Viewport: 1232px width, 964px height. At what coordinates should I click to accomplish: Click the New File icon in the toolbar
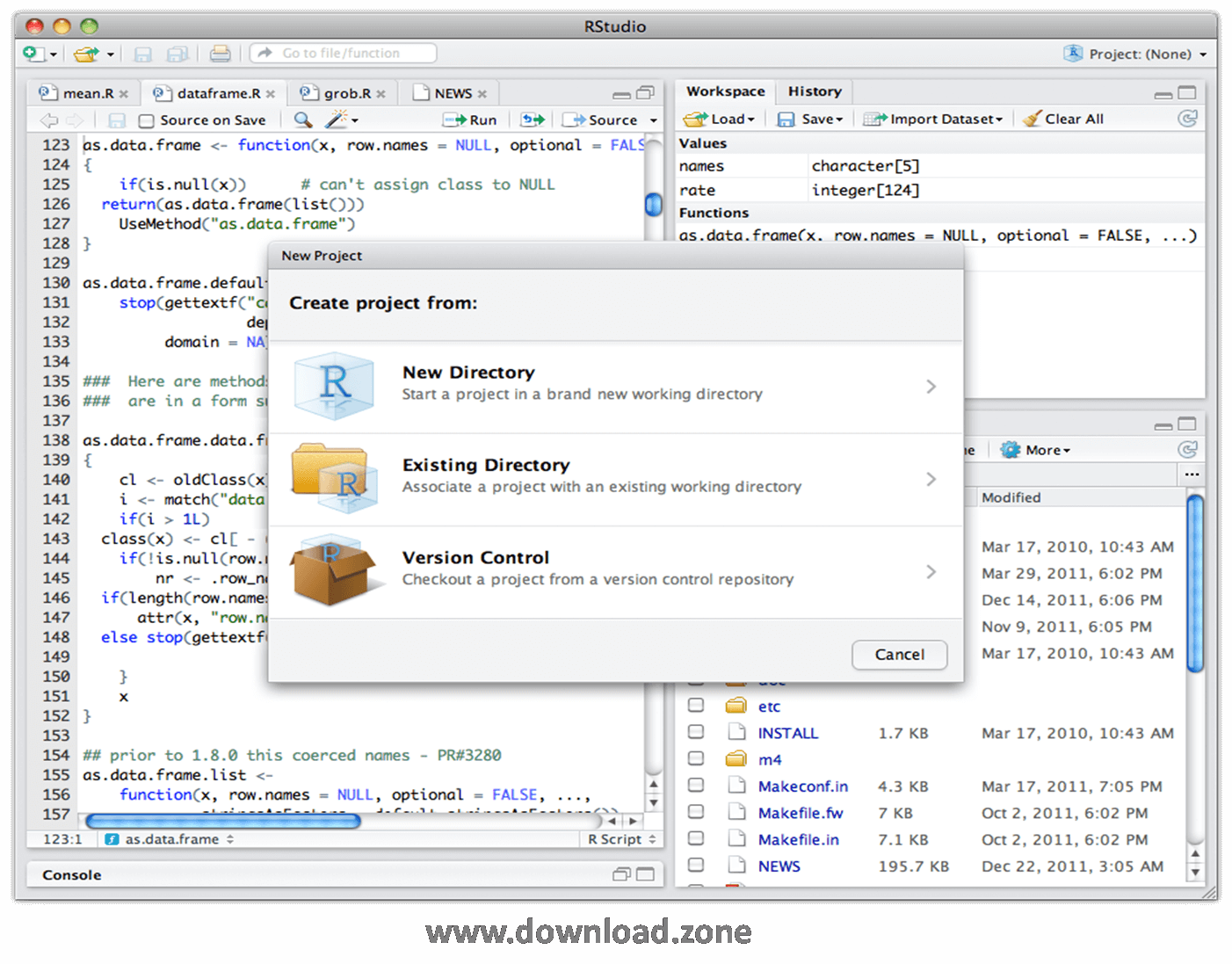(33, 54)
